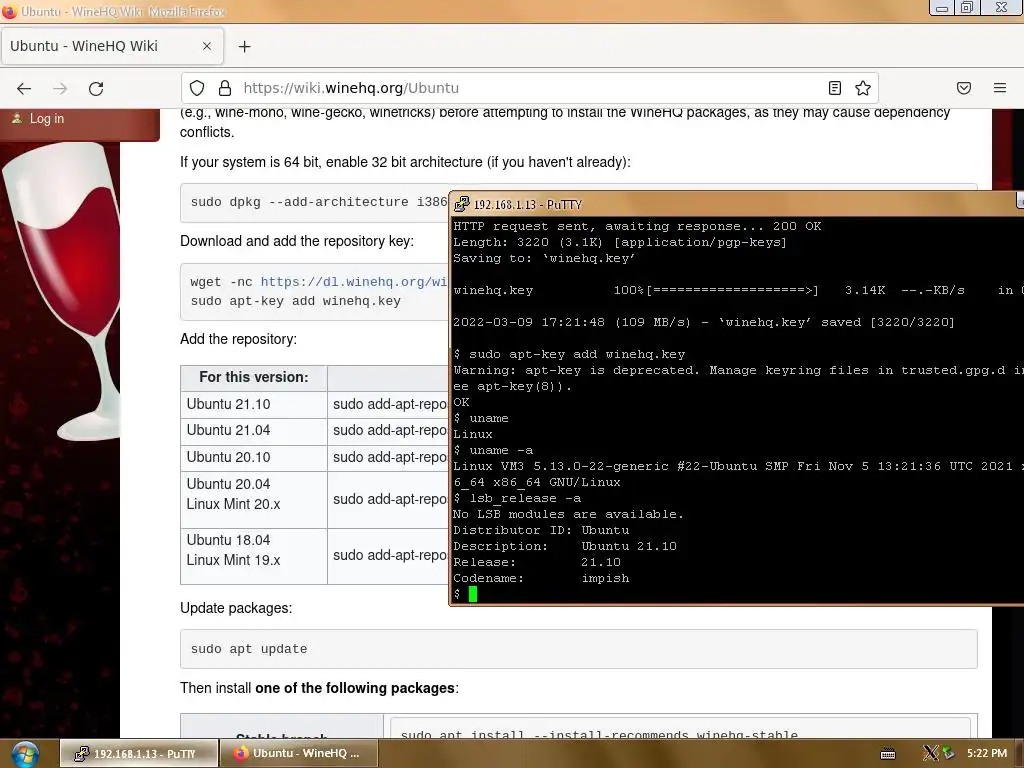Image resolution: width=1024 pixels, height=768 pixels.
Task: Click the PuTTY icon in its title bar
Action: pos(462,204)
